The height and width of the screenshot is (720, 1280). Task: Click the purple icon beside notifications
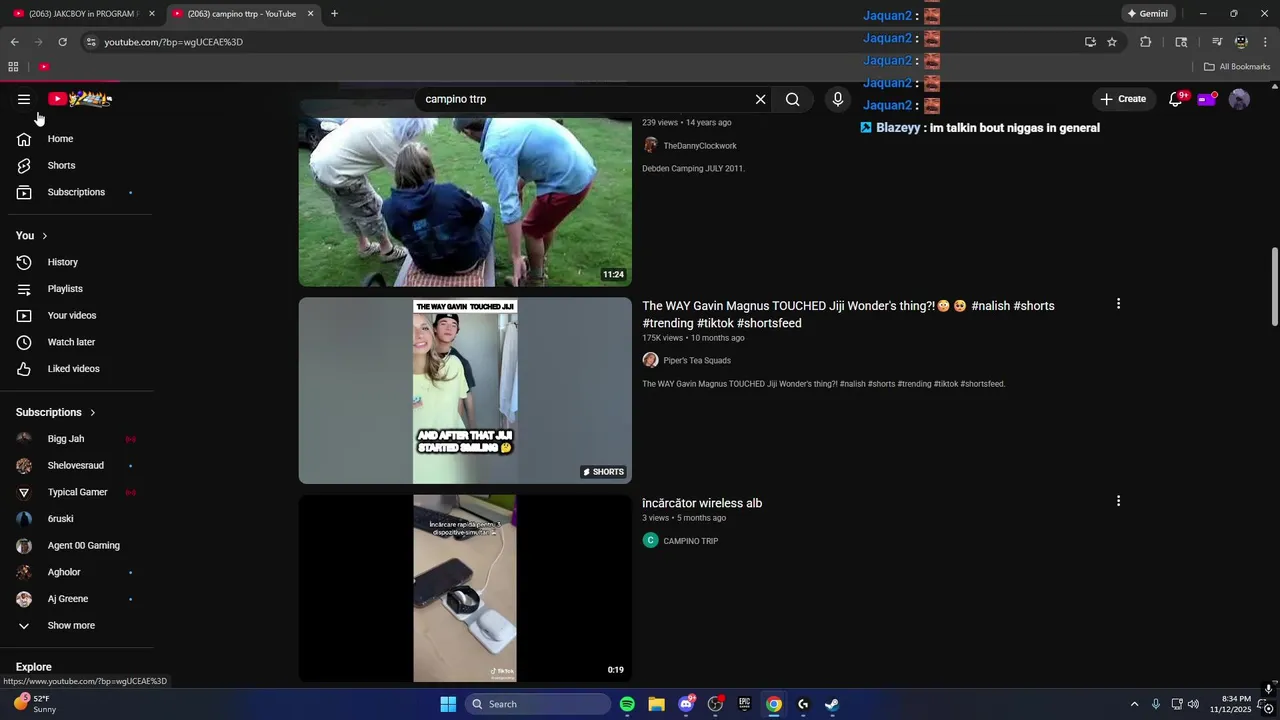(1207, 99)
